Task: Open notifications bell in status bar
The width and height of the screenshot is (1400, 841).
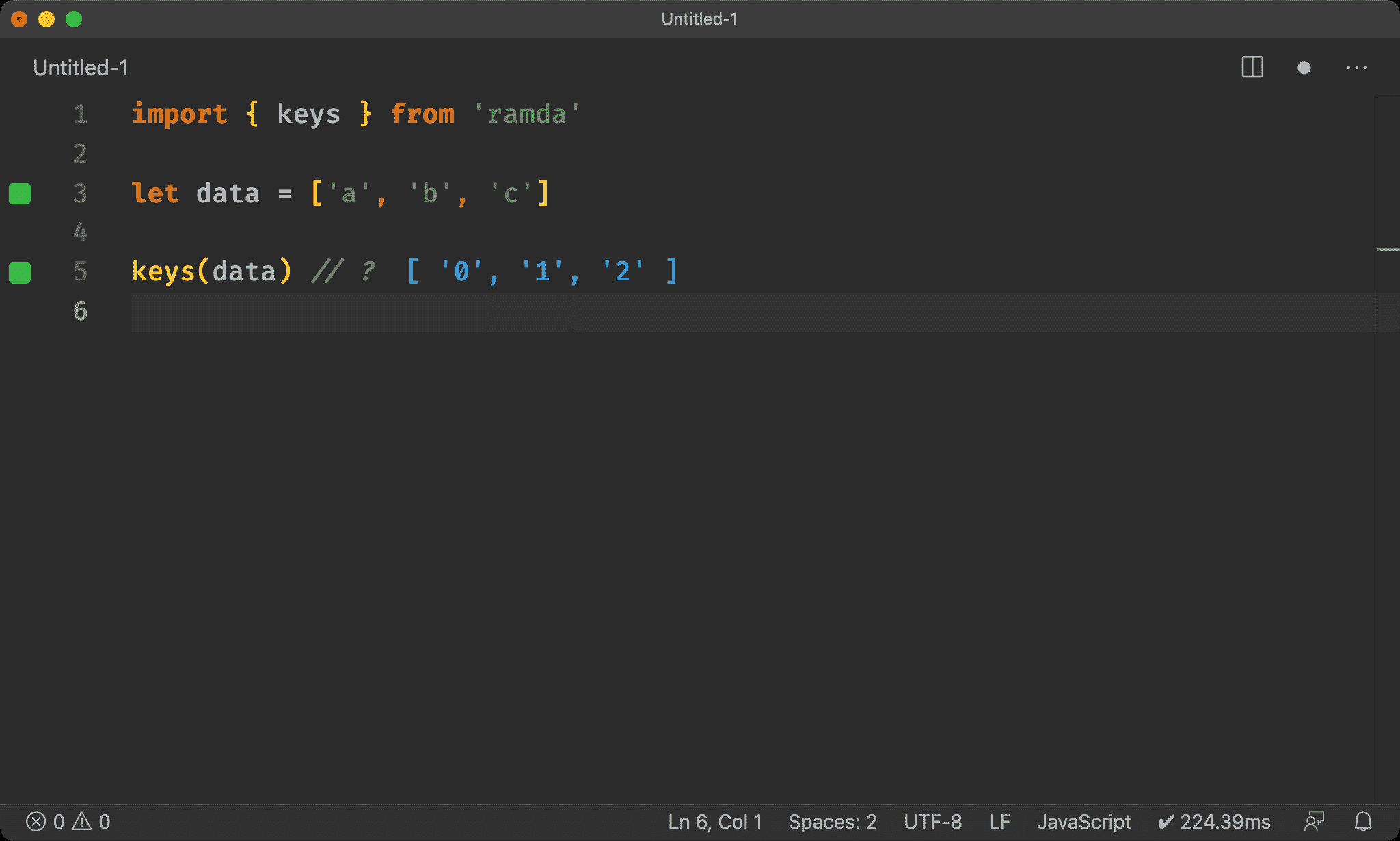Action: click(1363, 821)
